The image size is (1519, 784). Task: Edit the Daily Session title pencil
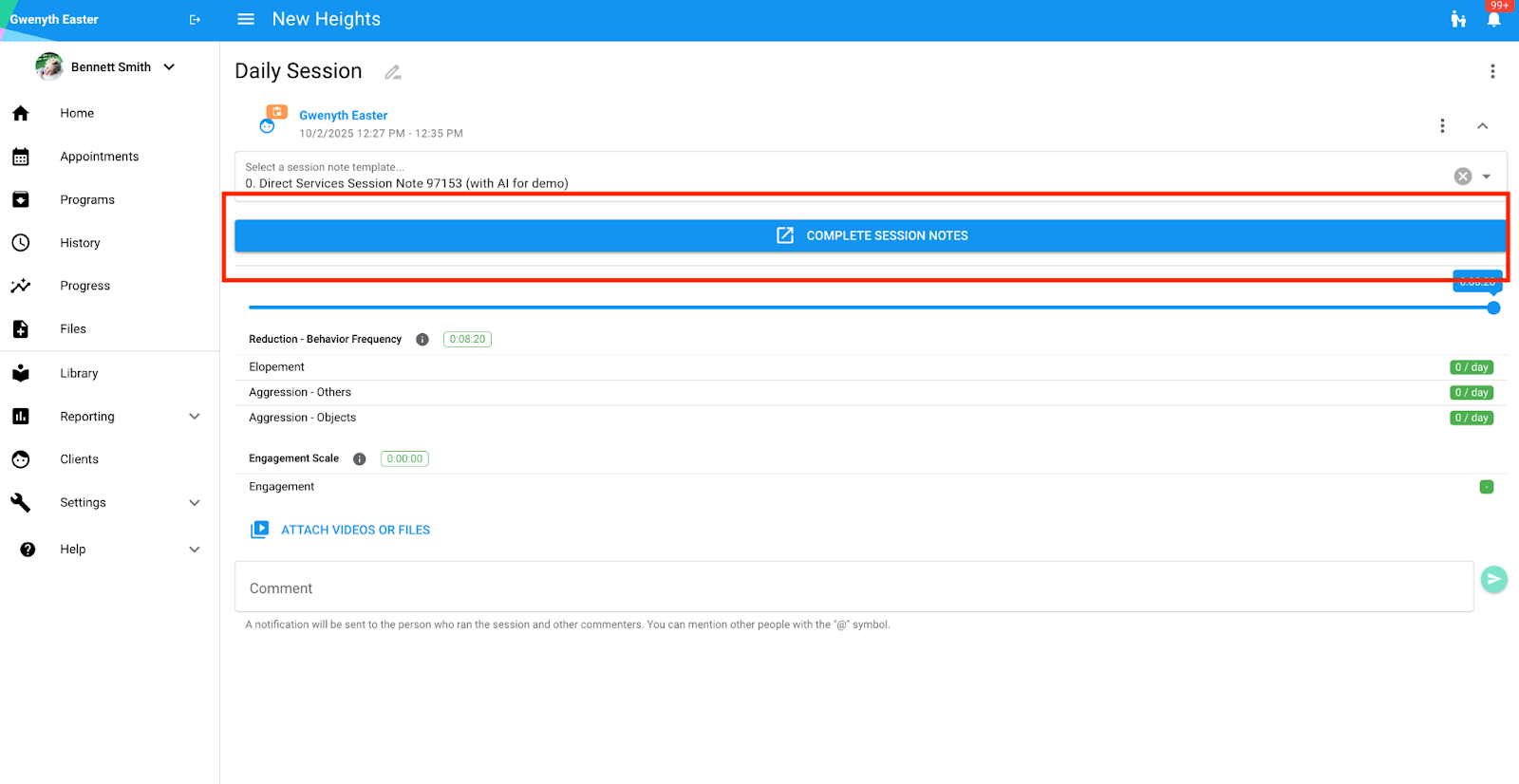pos(392,72)
